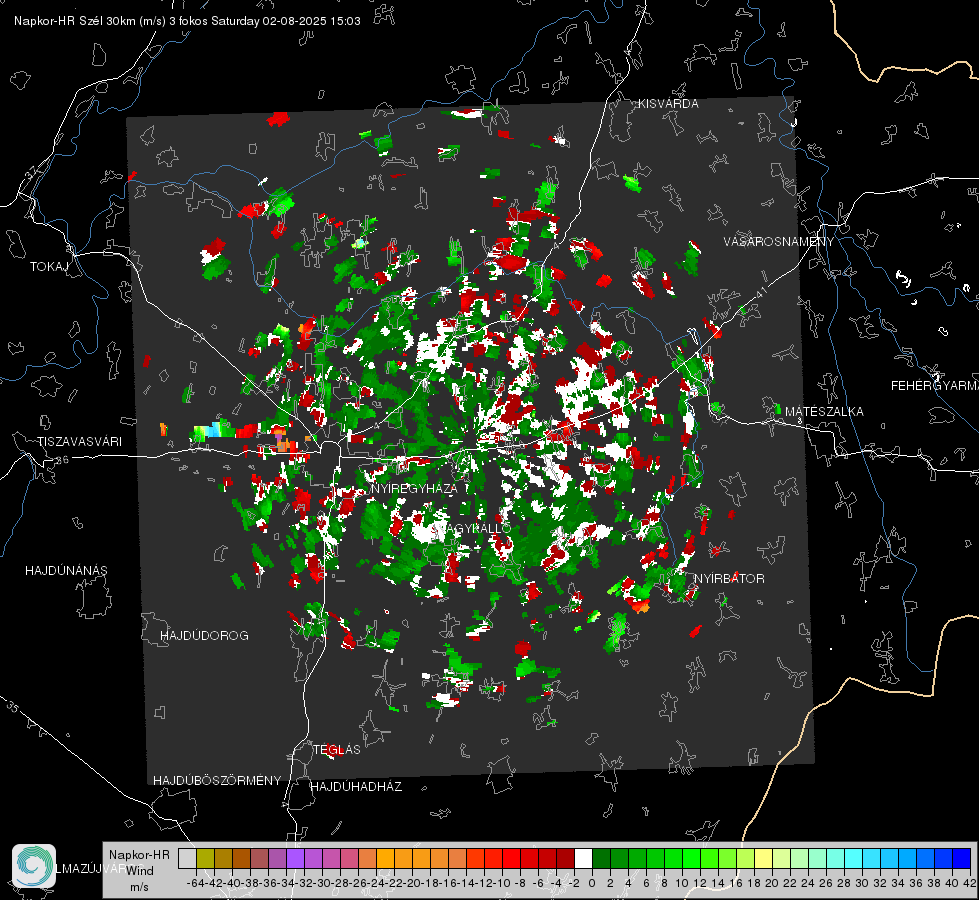Screen dimensions: 979x900
Task: Select the HAJDÚDOROG town label
Action: (x=204, y=635)
